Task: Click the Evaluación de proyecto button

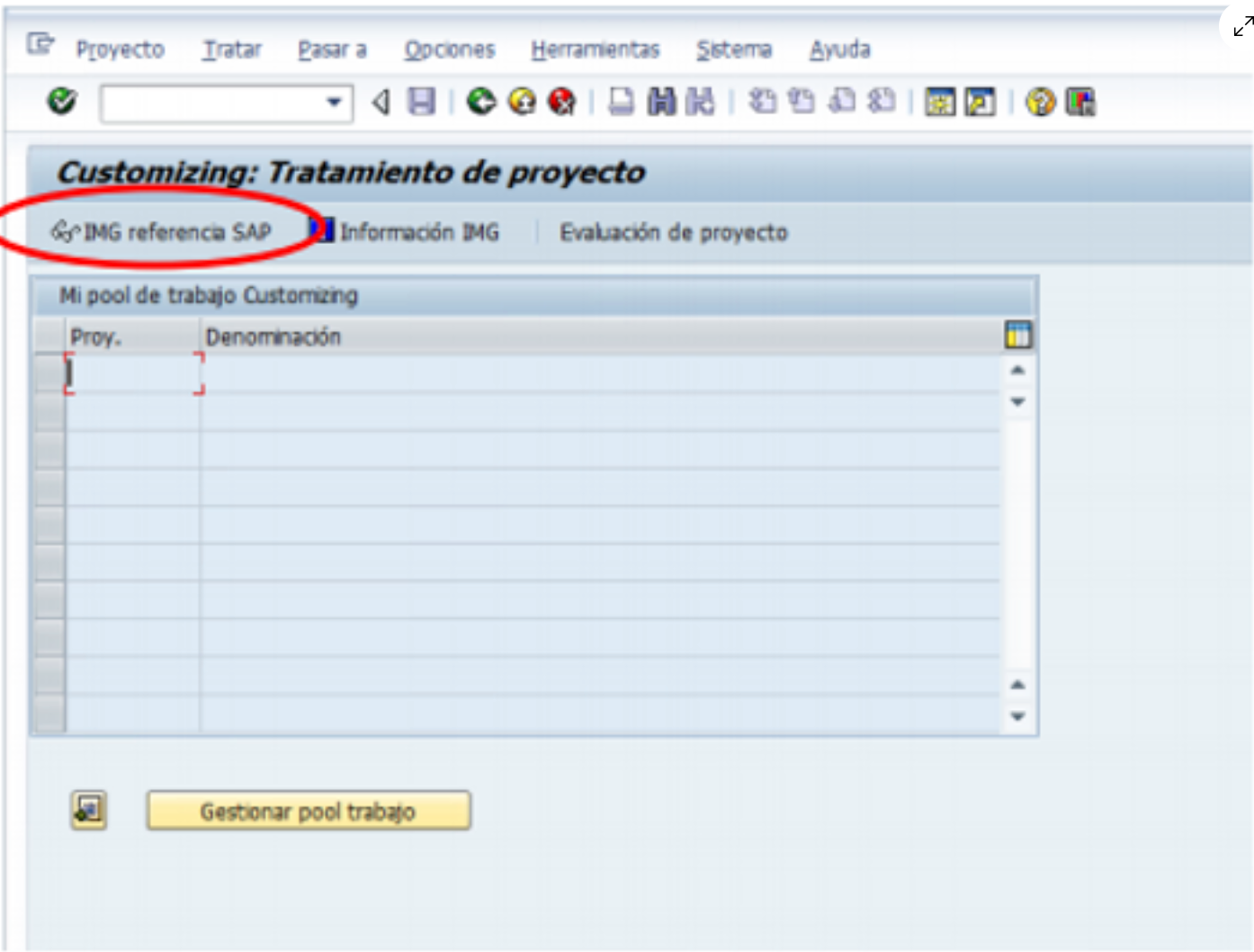Action: 673,232
